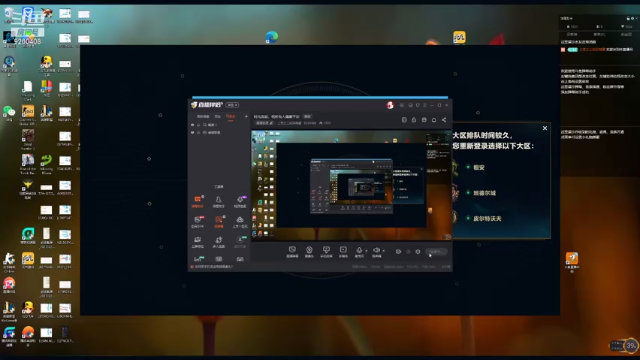This screenshot has height=360, width=640.
Task: Expand the arrow next to the speaker icon
Action: click(x=383, y=251)
